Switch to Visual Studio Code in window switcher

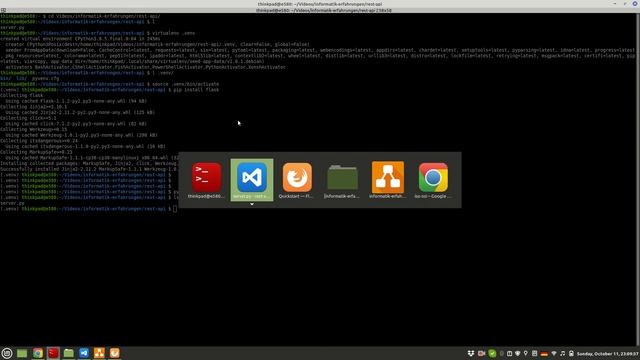coord(252,180)
